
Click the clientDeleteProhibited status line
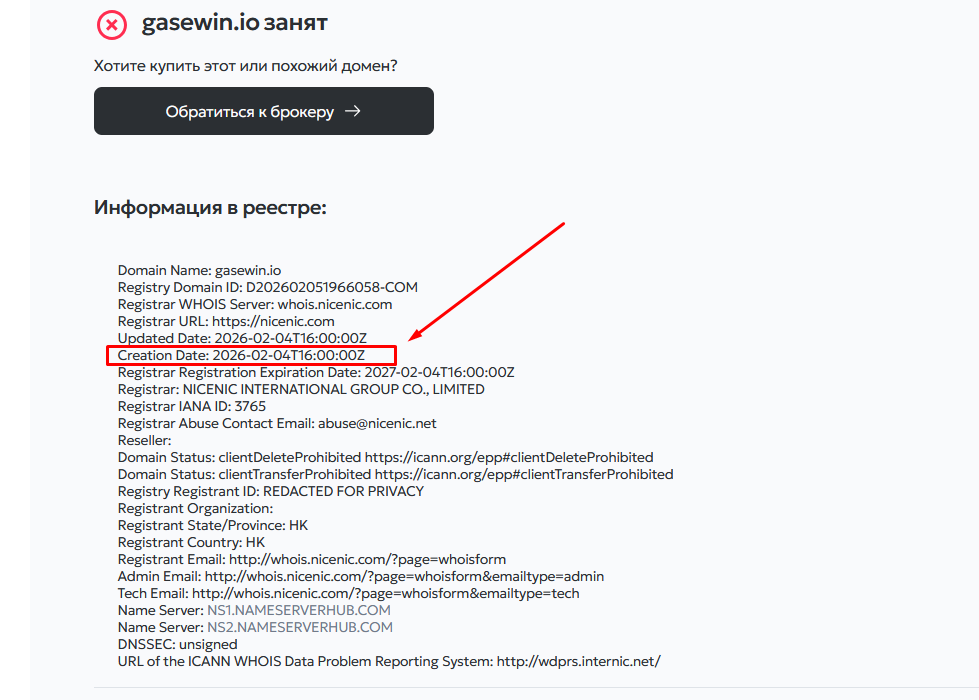point(385,457)
